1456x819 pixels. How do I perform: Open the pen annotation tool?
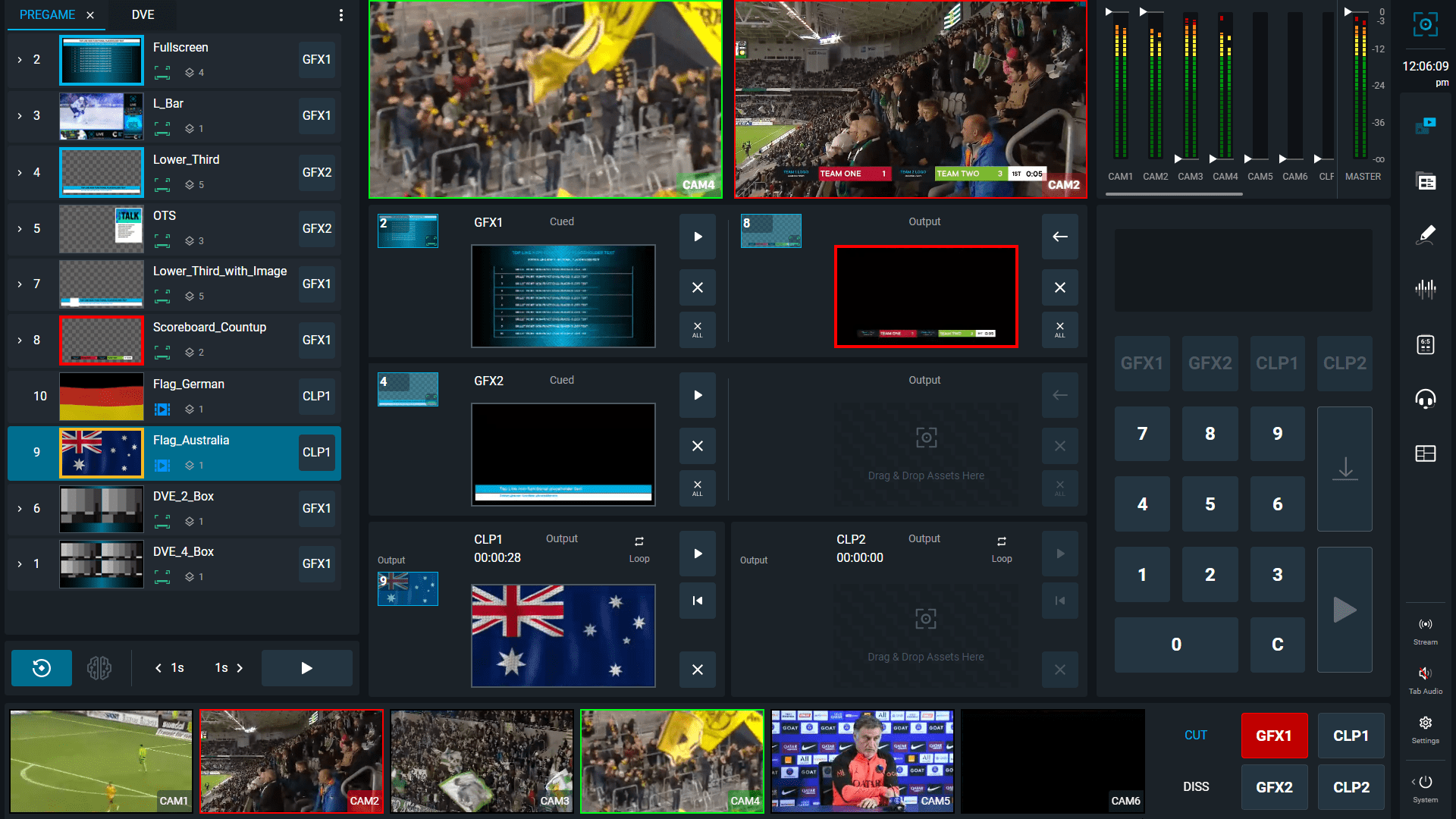pyautogui.click(x=1425, y=234)
